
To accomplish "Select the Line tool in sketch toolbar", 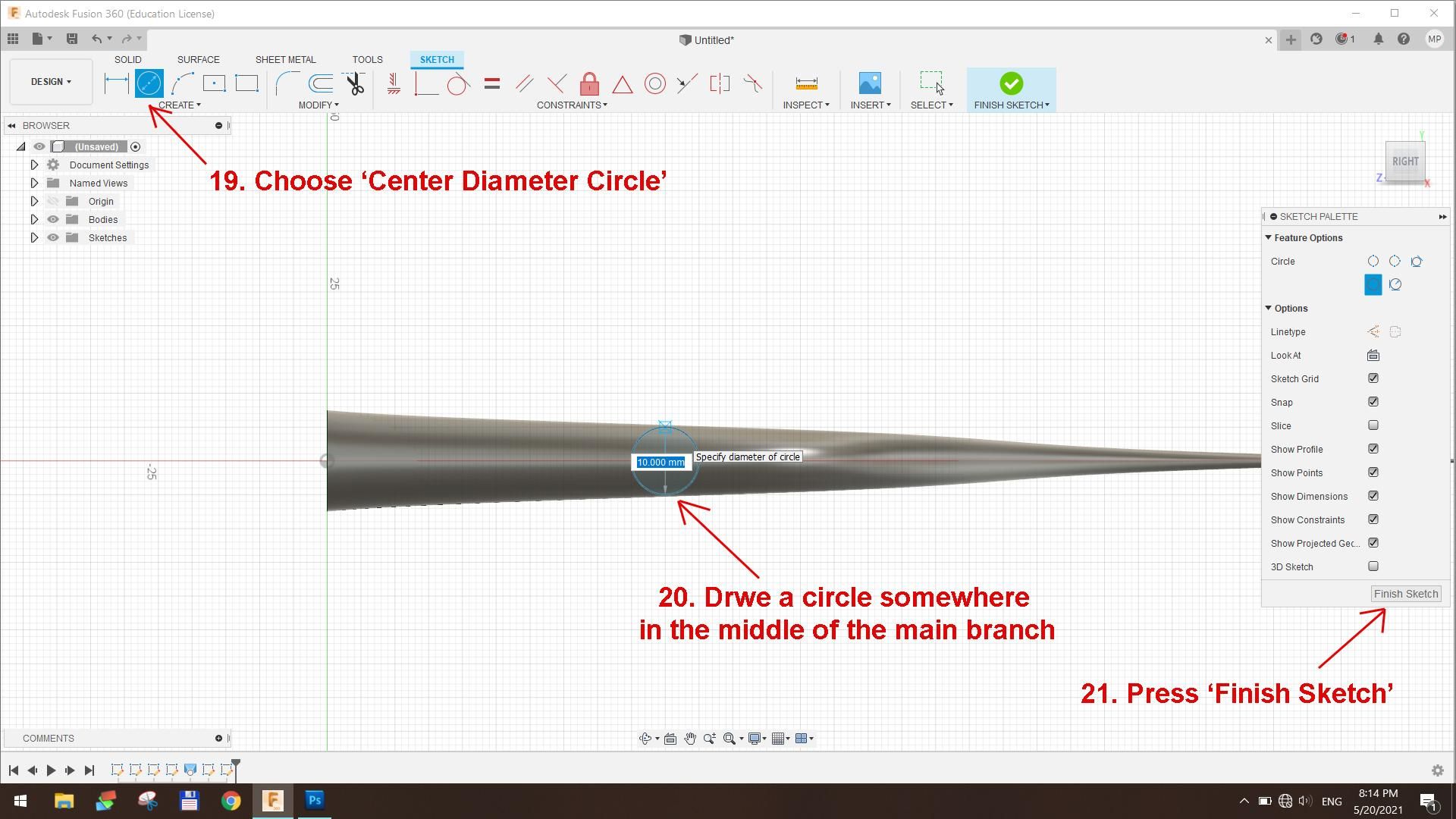I will (116, 83).
